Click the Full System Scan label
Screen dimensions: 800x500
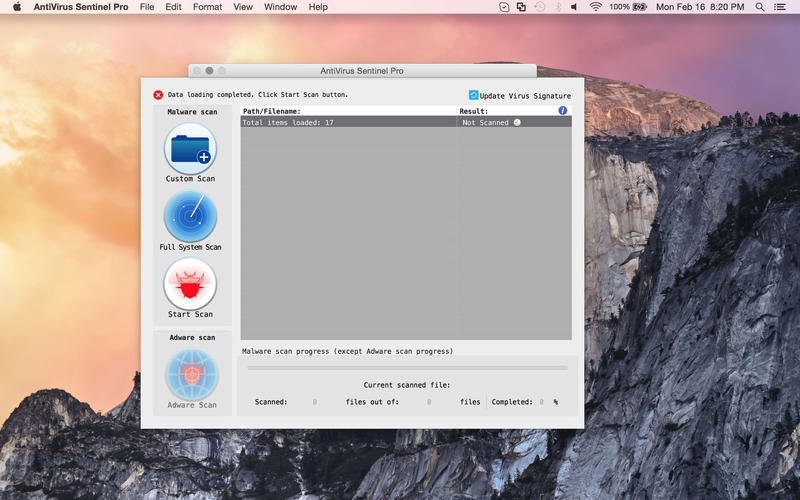(190, 247)
